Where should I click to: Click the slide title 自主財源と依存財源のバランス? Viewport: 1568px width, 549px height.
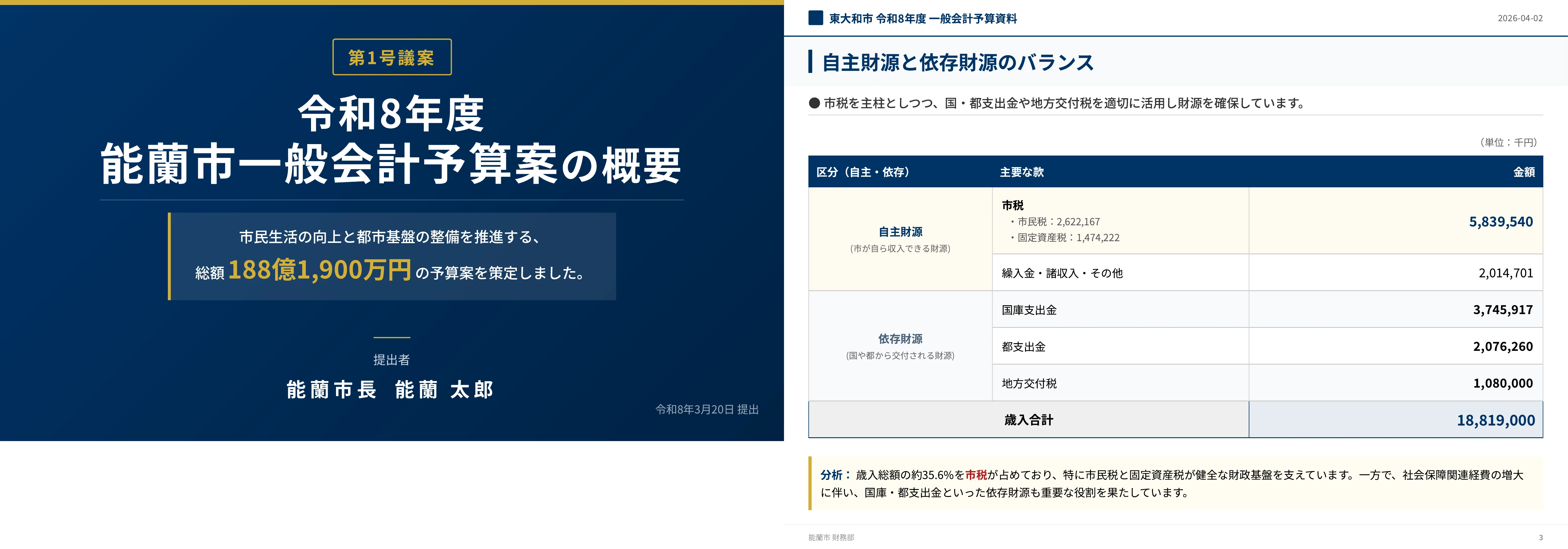pos(958,62)
